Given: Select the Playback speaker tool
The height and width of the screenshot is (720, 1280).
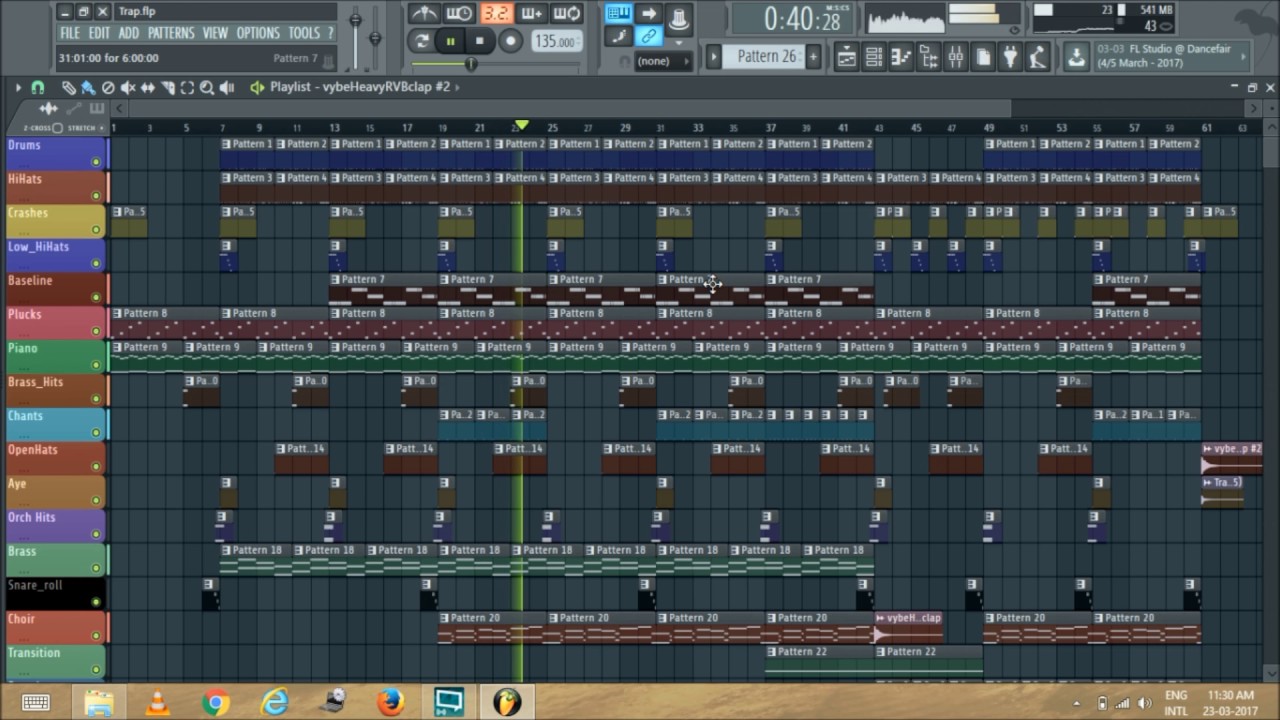Looking at the screenshot, I should pos(227,87).
